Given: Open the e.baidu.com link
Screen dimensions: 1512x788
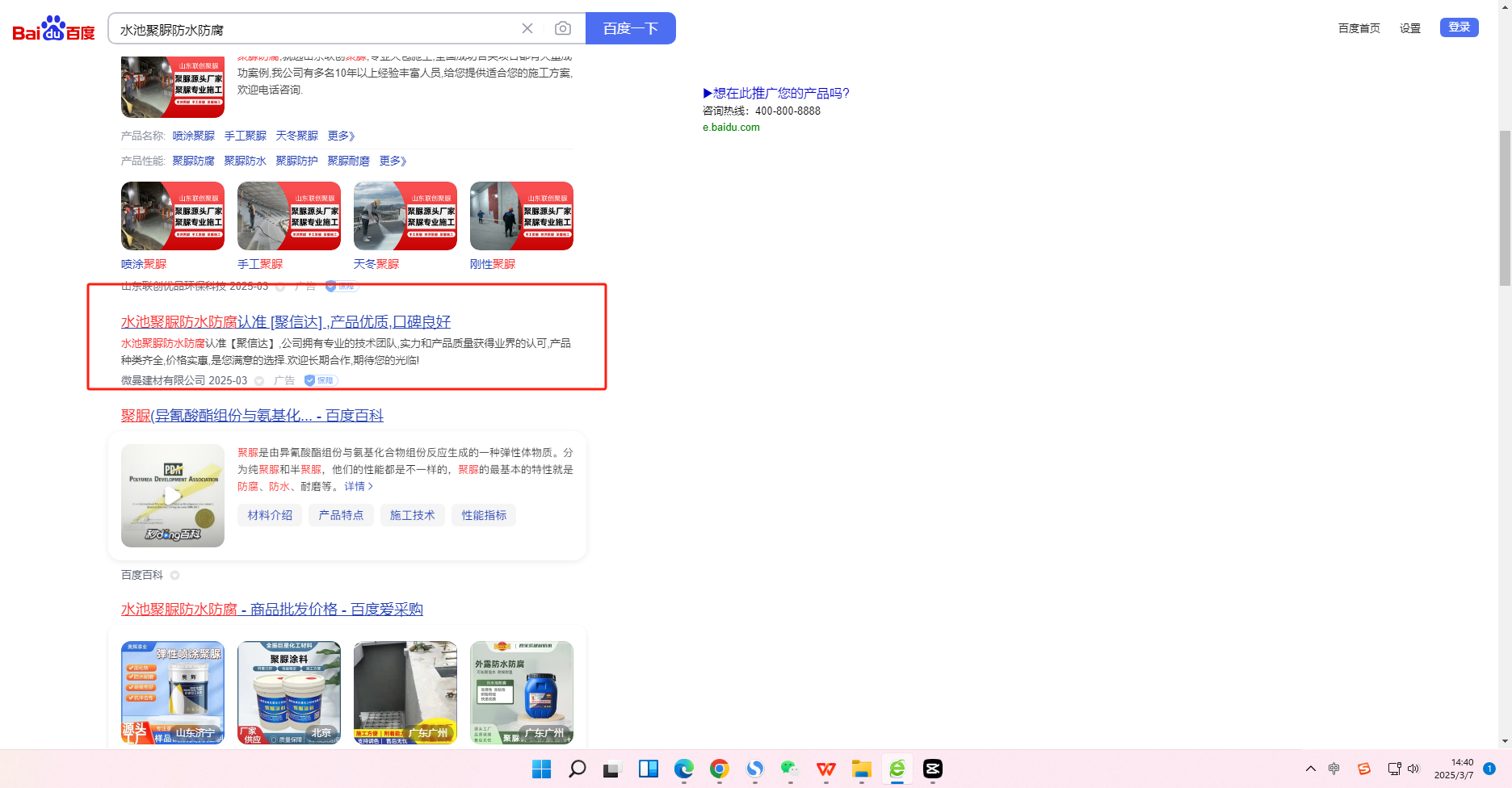Looking at the screenshot, I should pos(731,127).
